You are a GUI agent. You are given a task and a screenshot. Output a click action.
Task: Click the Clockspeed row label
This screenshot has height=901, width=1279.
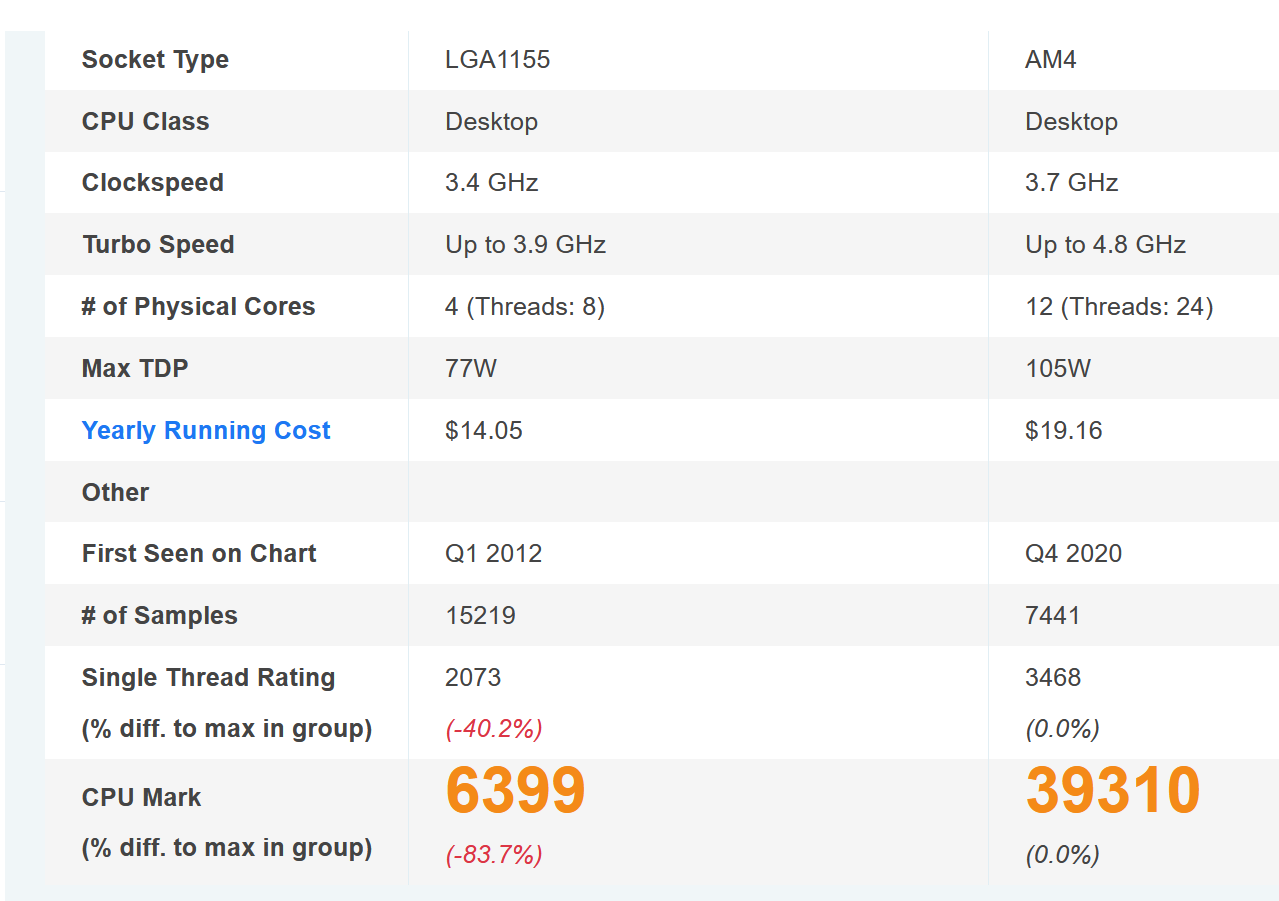(152, 183)
